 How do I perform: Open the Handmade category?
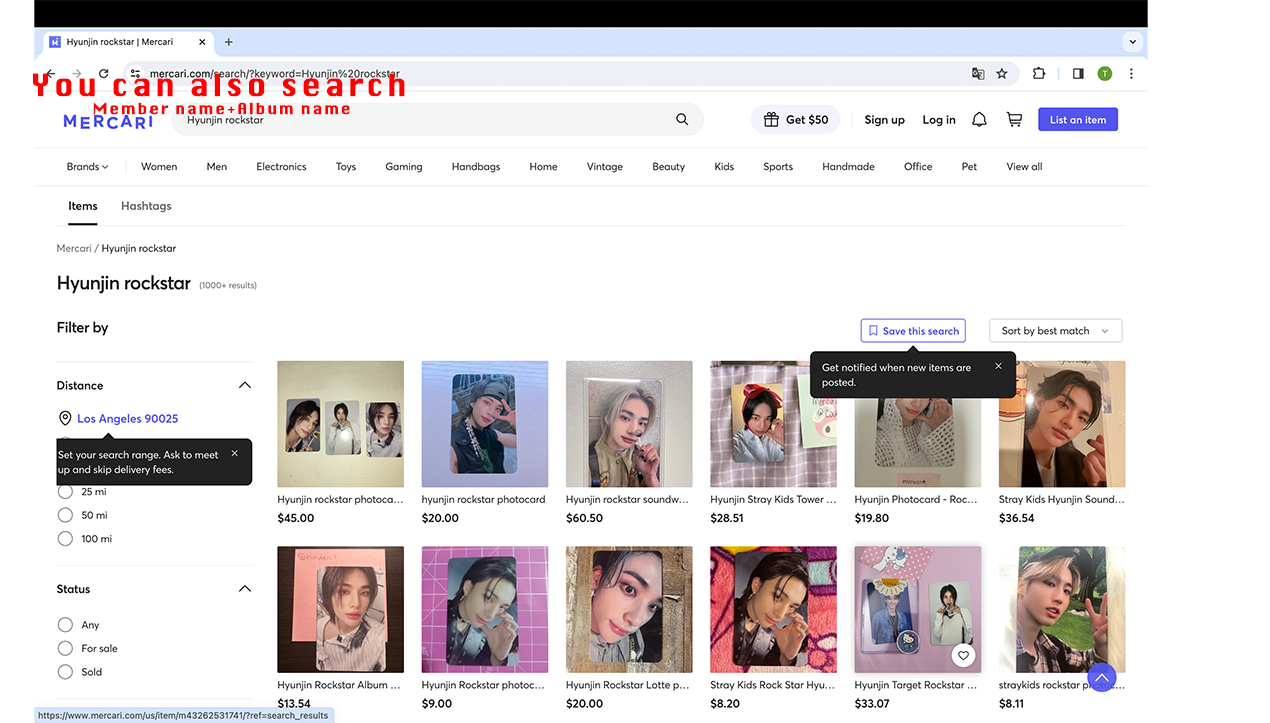848,167
